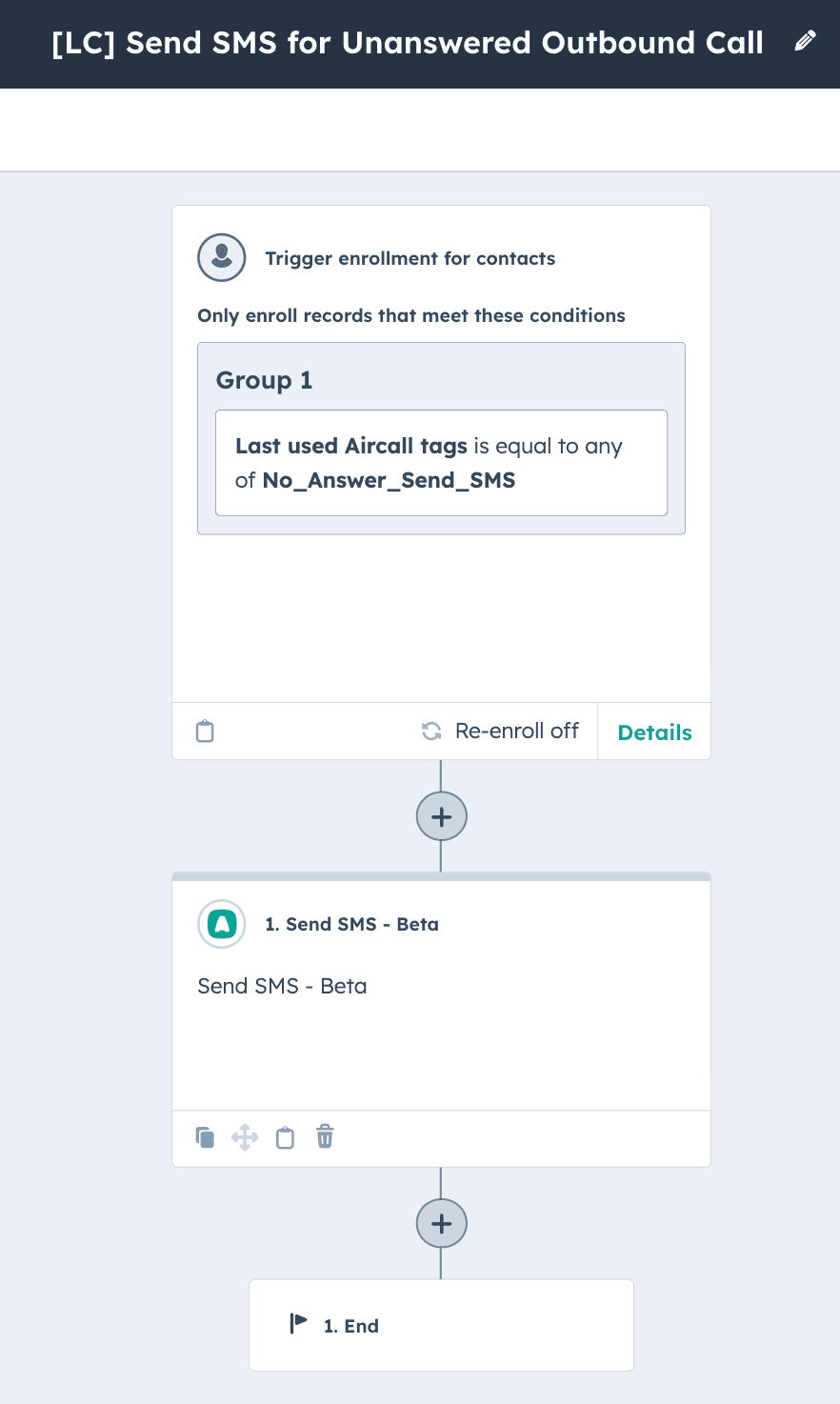
Task: Open the 1. Send SMS - Beta action
Action: point(351,924)
